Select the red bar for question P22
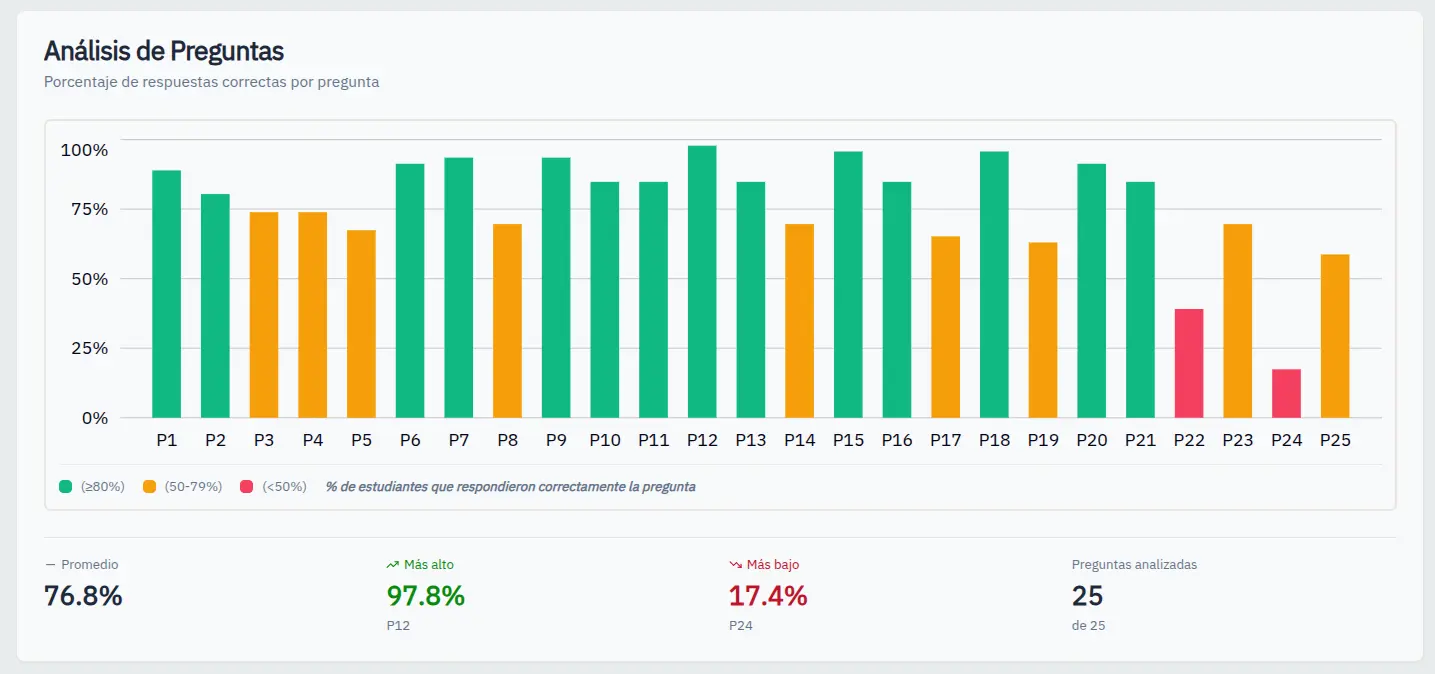This screenshot has width=1435, height=674. click(x=1189, y=363)
